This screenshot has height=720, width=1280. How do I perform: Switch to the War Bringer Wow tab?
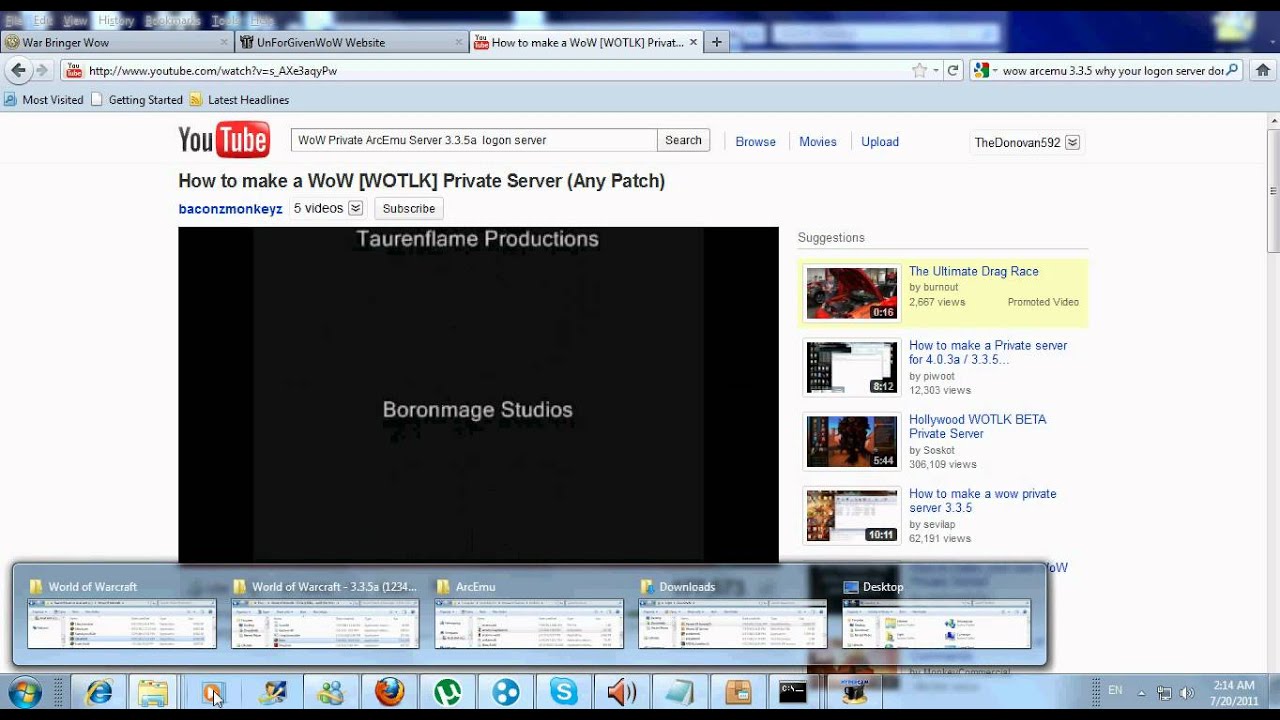coord(118,42)
